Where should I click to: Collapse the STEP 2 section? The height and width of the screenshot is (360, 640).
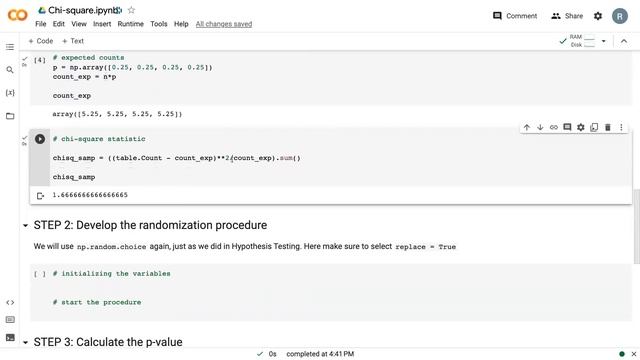25,225
